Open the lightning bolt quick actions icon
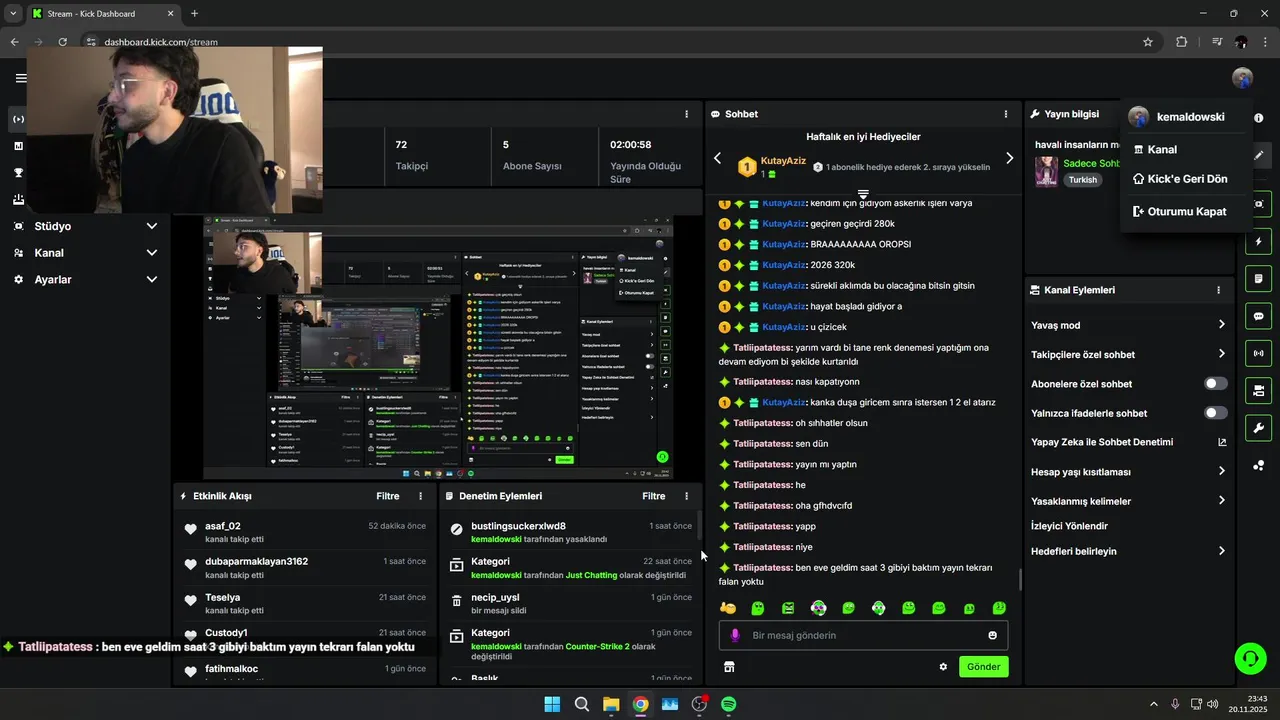The height and width of the screenshot is (720, 1280). click(1259, 242)
